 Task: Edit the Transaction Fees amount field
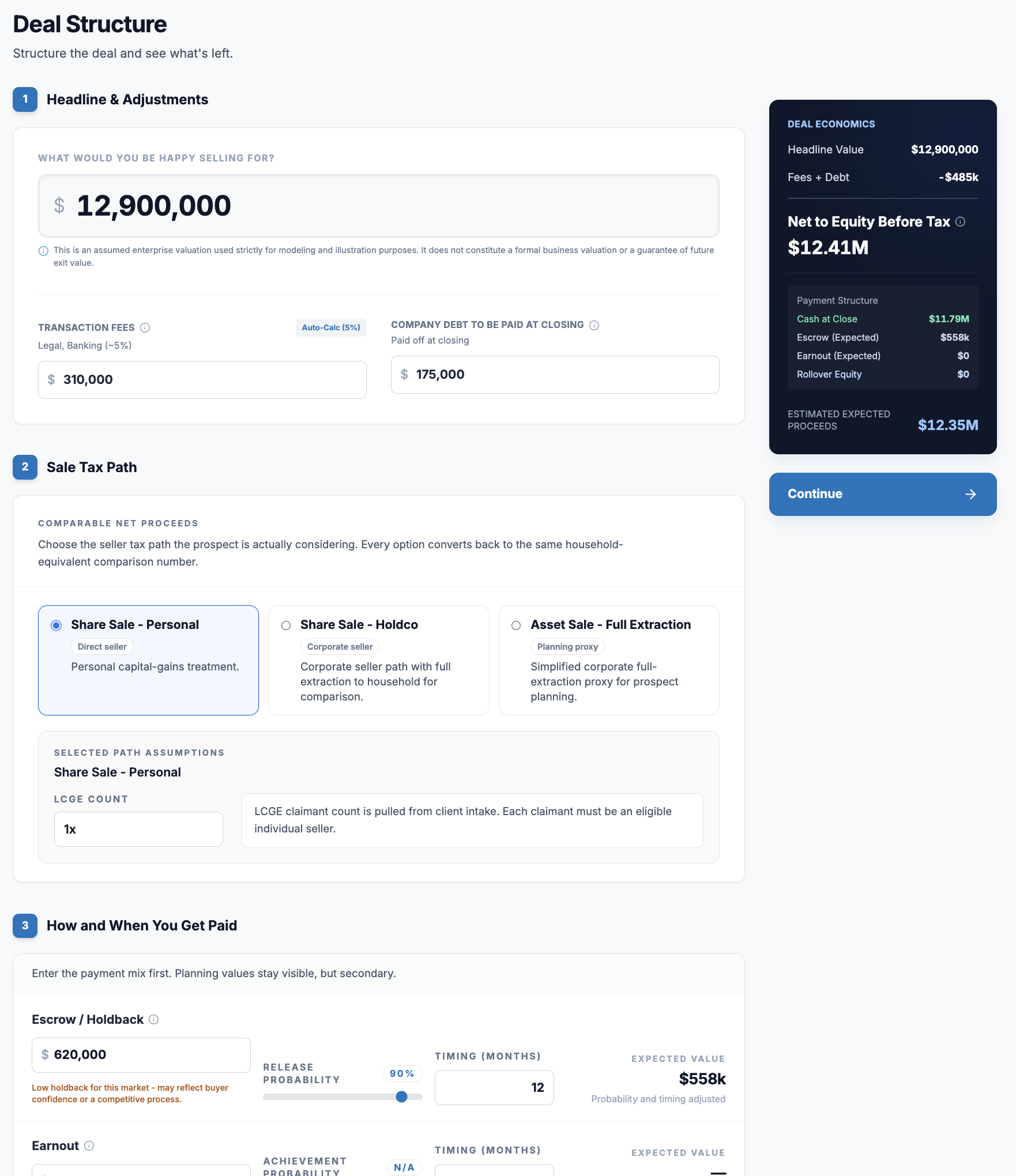click(x=202, y=380)
